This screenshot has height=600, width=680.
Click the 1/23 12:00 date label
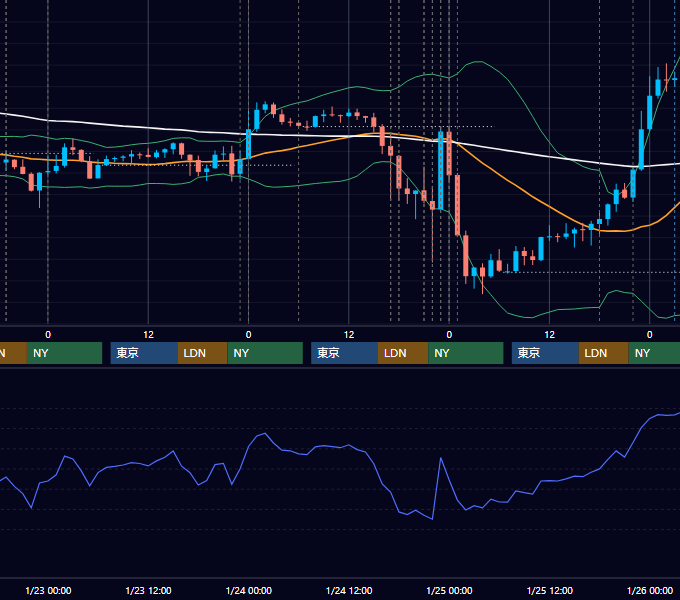[x=148, y=590]
